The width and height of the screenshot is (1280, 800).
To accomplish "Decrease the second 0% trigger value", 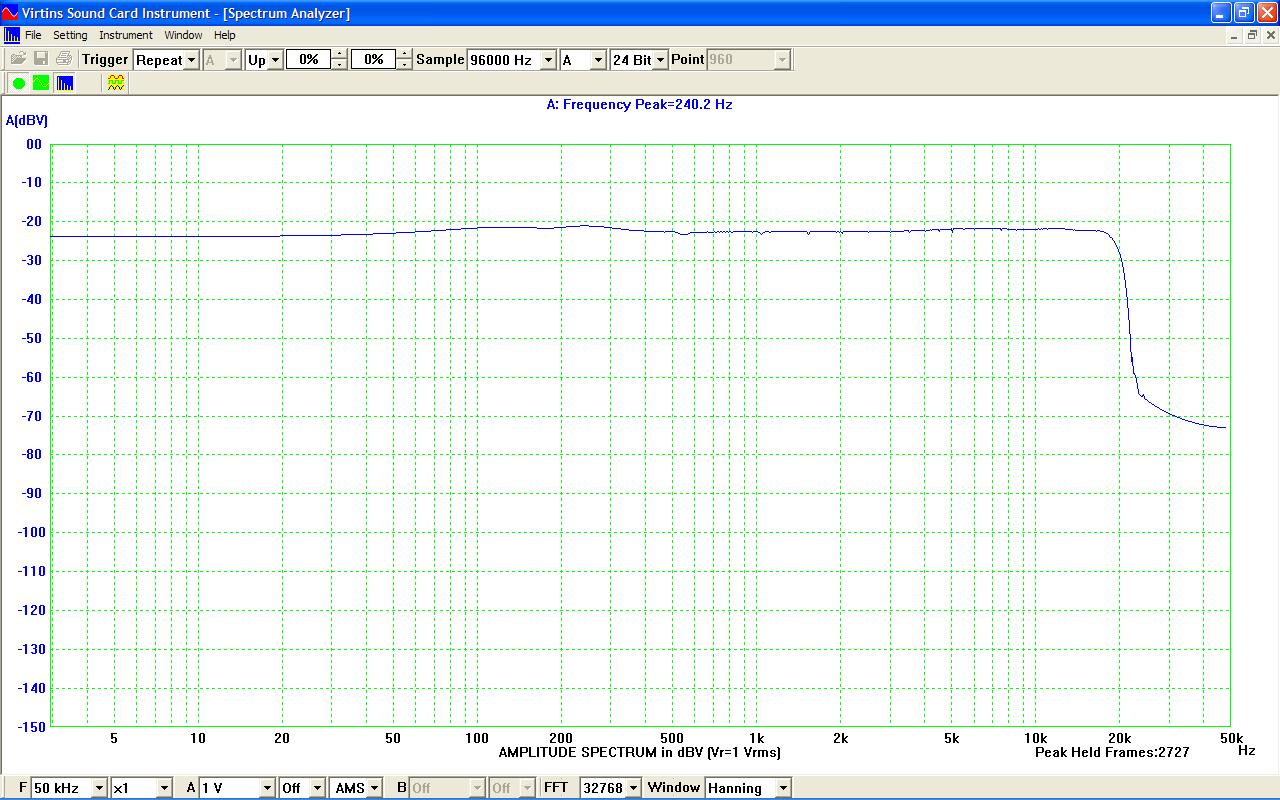I will tap(404, 65).
